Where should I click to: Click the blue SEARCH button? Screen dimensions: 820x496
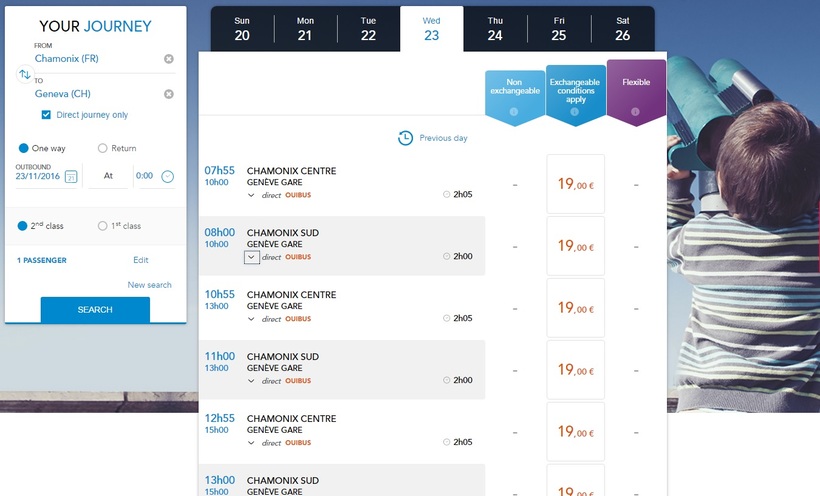point(95,310)
